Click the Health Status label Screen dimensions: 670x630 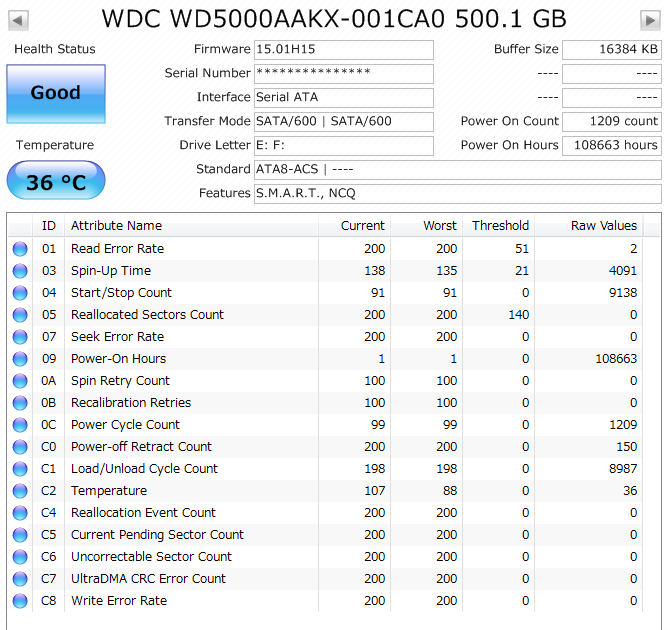pos(55,49)
